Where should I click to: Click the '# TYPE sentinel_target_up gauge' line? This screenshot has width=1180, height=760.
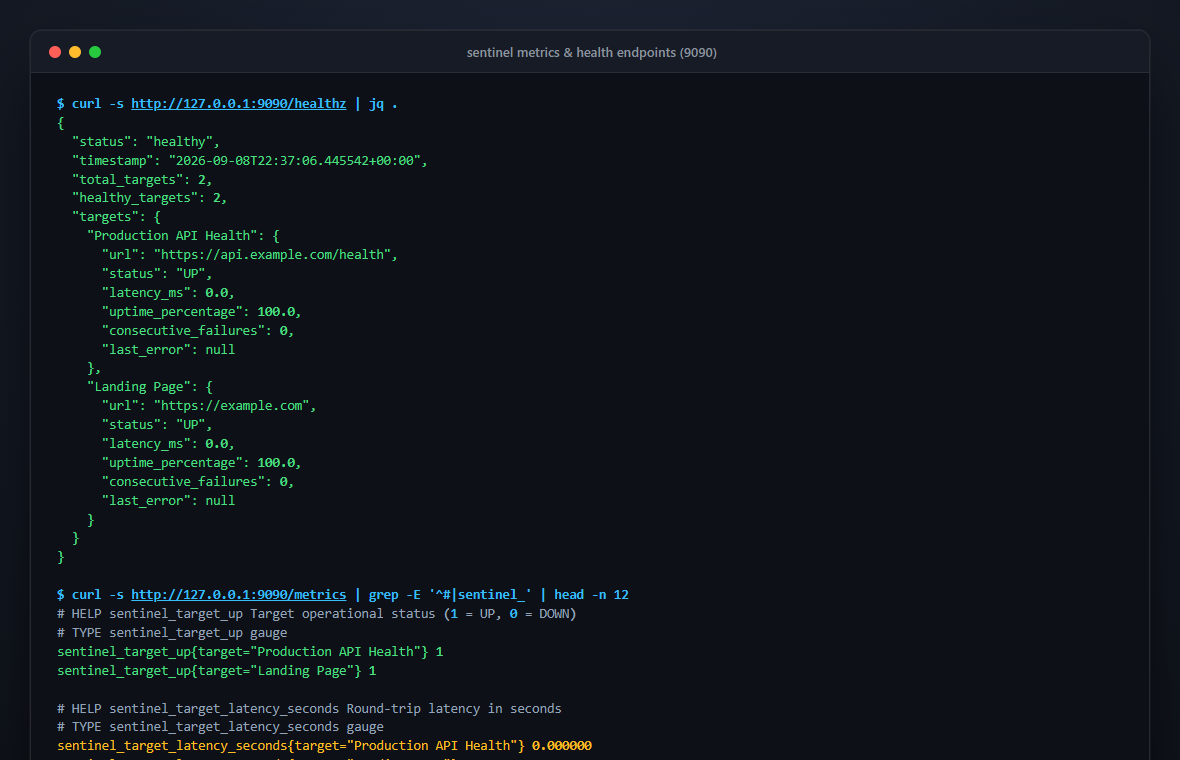tap(172, 633)
